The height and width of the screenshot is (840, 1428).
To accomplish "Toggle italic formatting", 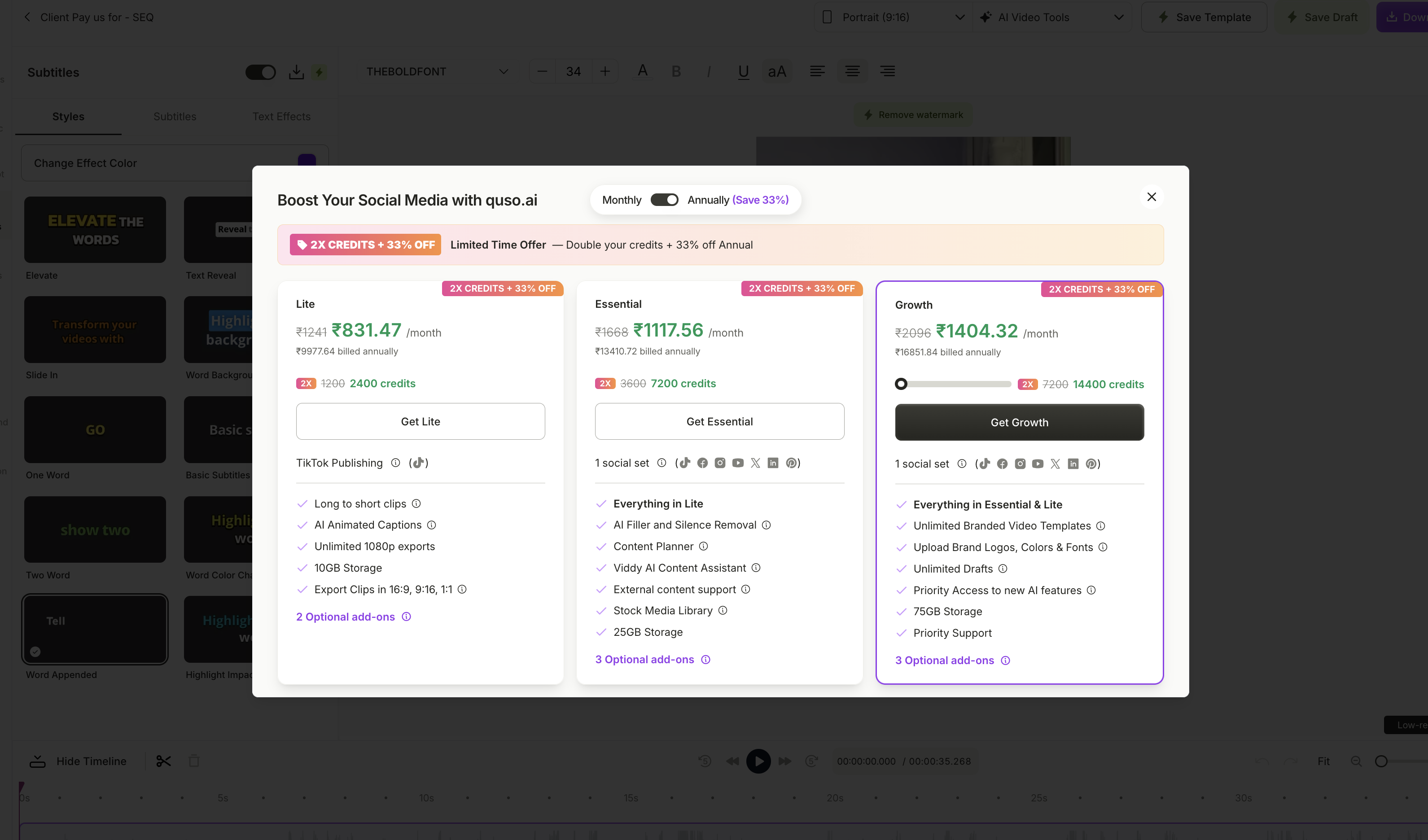I will (x=709, y=71).
